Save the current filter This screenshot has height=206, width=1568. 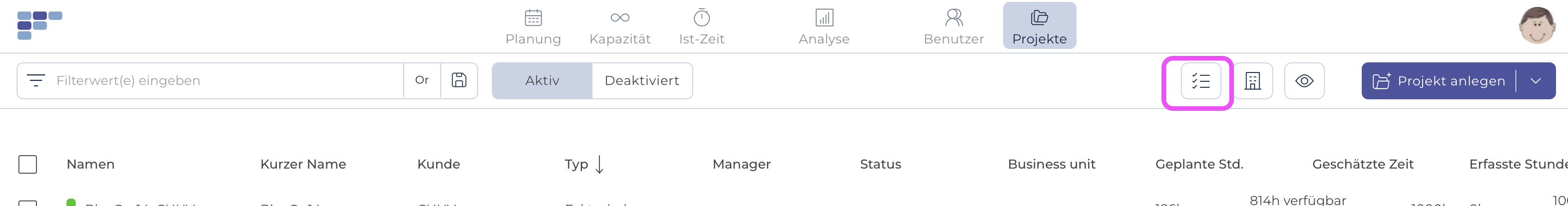[x=459, y=80]
